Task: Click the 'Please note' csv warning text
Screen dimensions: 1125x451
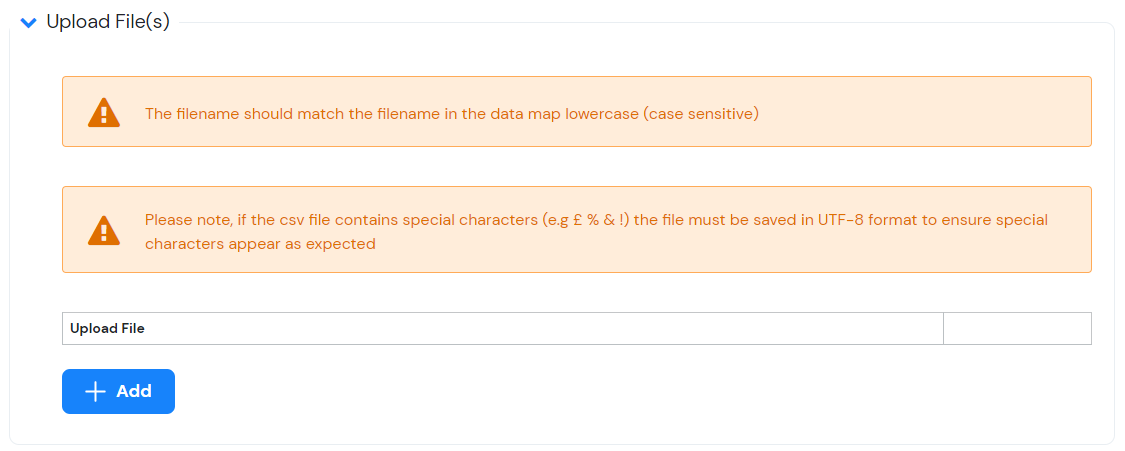Action: pos(596,219)
